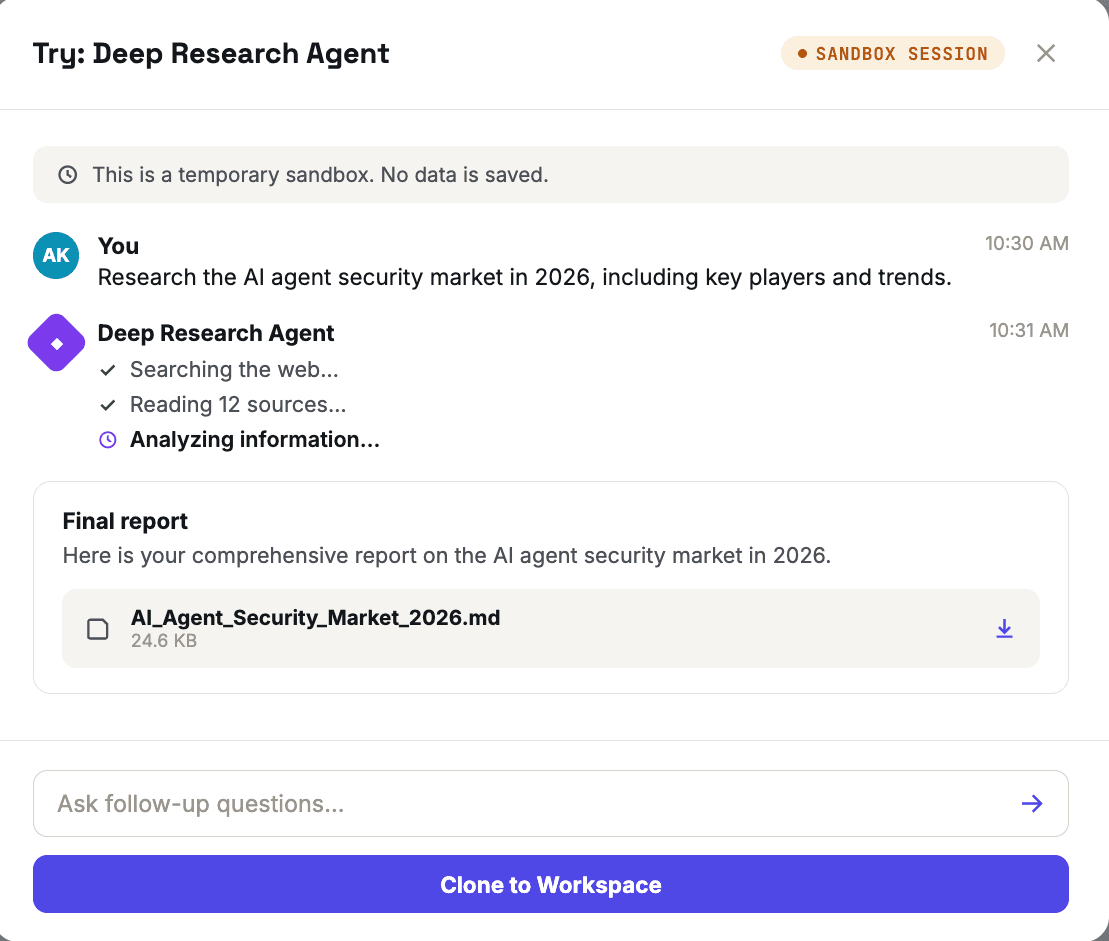Close the Deep Research Agent dialog

pos(1045,53)
